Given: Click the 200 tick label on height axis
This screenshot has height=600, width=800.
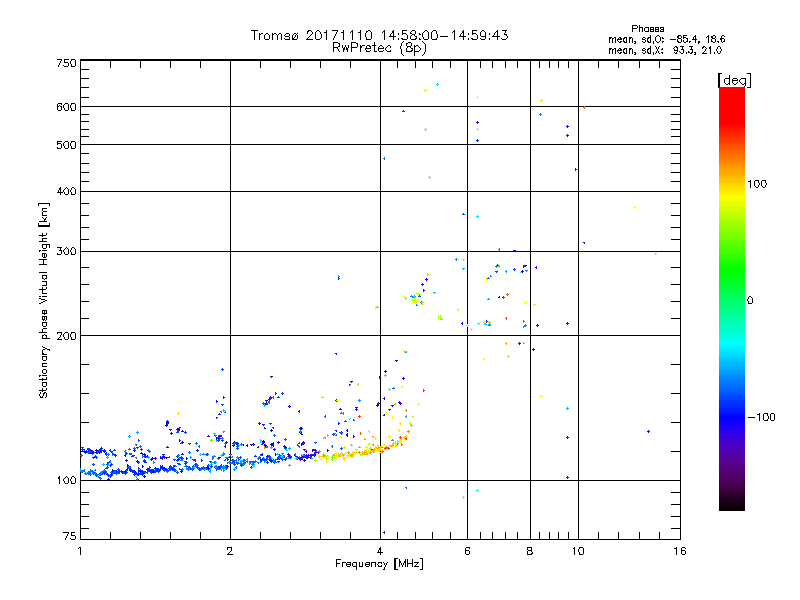Looking at the screenshot, I should click(66, 336).
